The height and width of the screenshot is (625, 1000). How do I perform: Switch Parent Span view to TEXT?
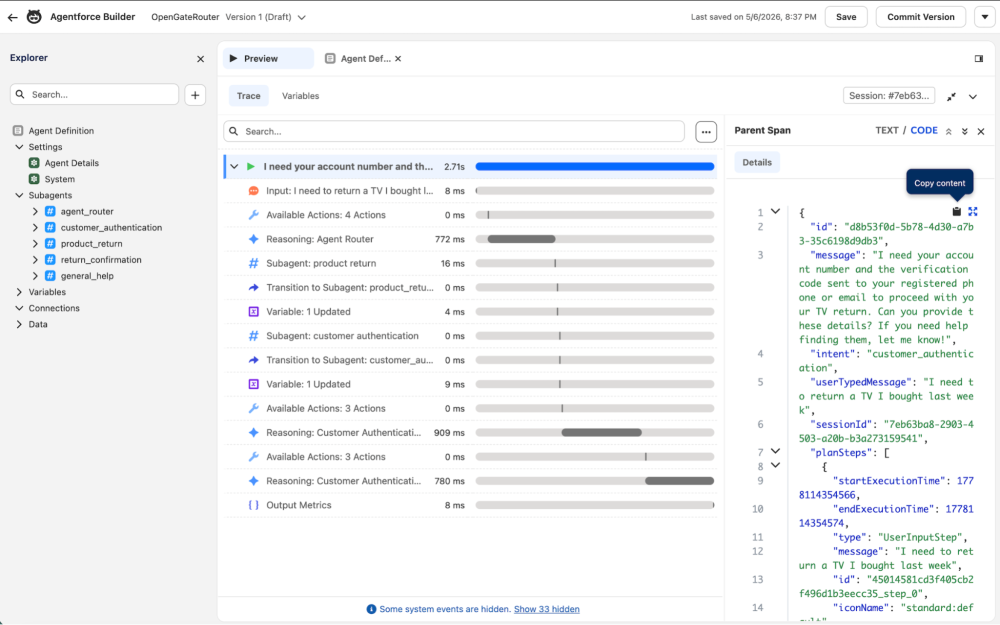point(886,130)
